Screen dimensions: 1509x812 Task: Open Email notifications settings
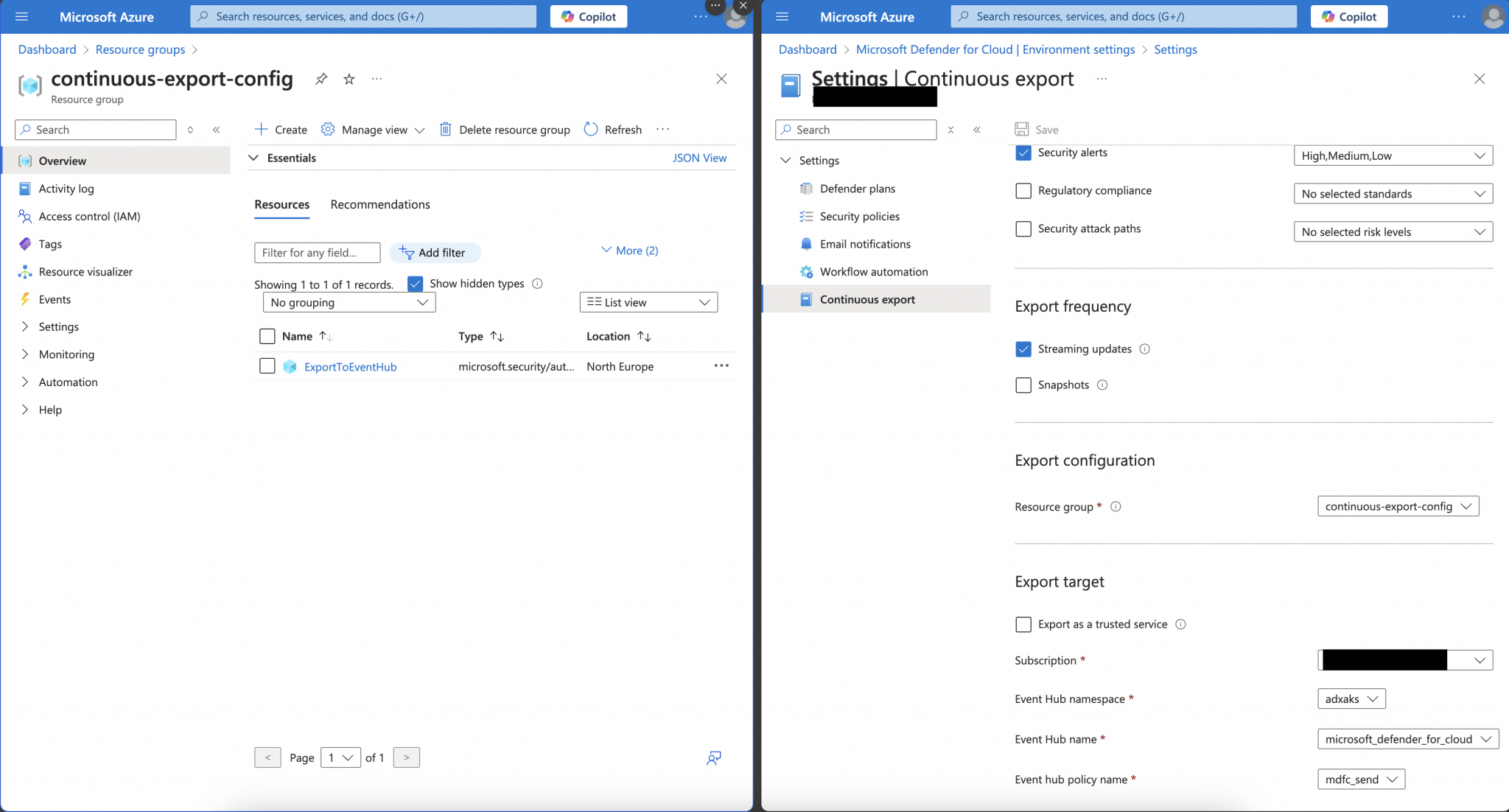[864, 244]
